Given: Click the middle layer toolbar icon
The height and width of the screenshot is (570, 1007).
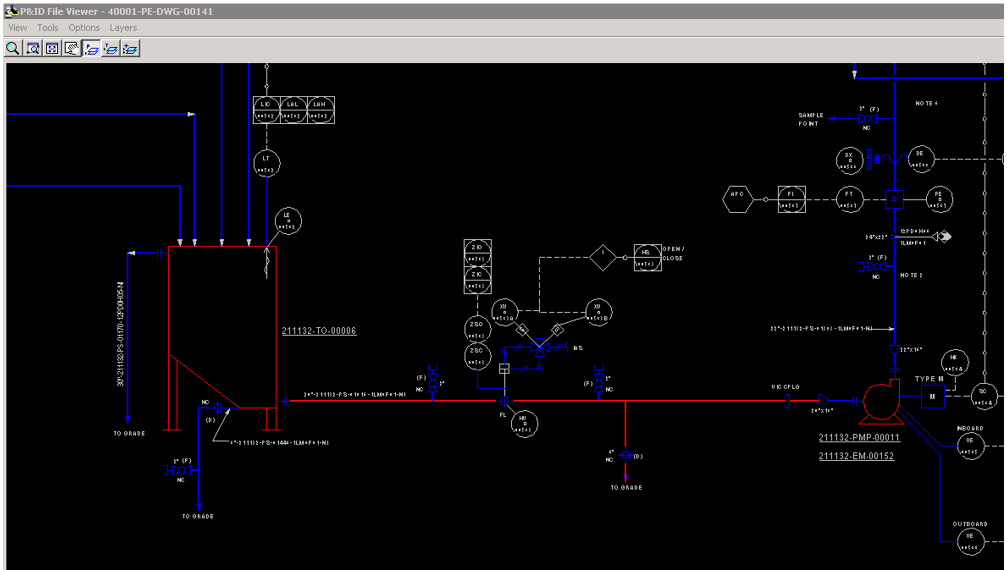Looking at the screenshot, I should coord(111,48).
